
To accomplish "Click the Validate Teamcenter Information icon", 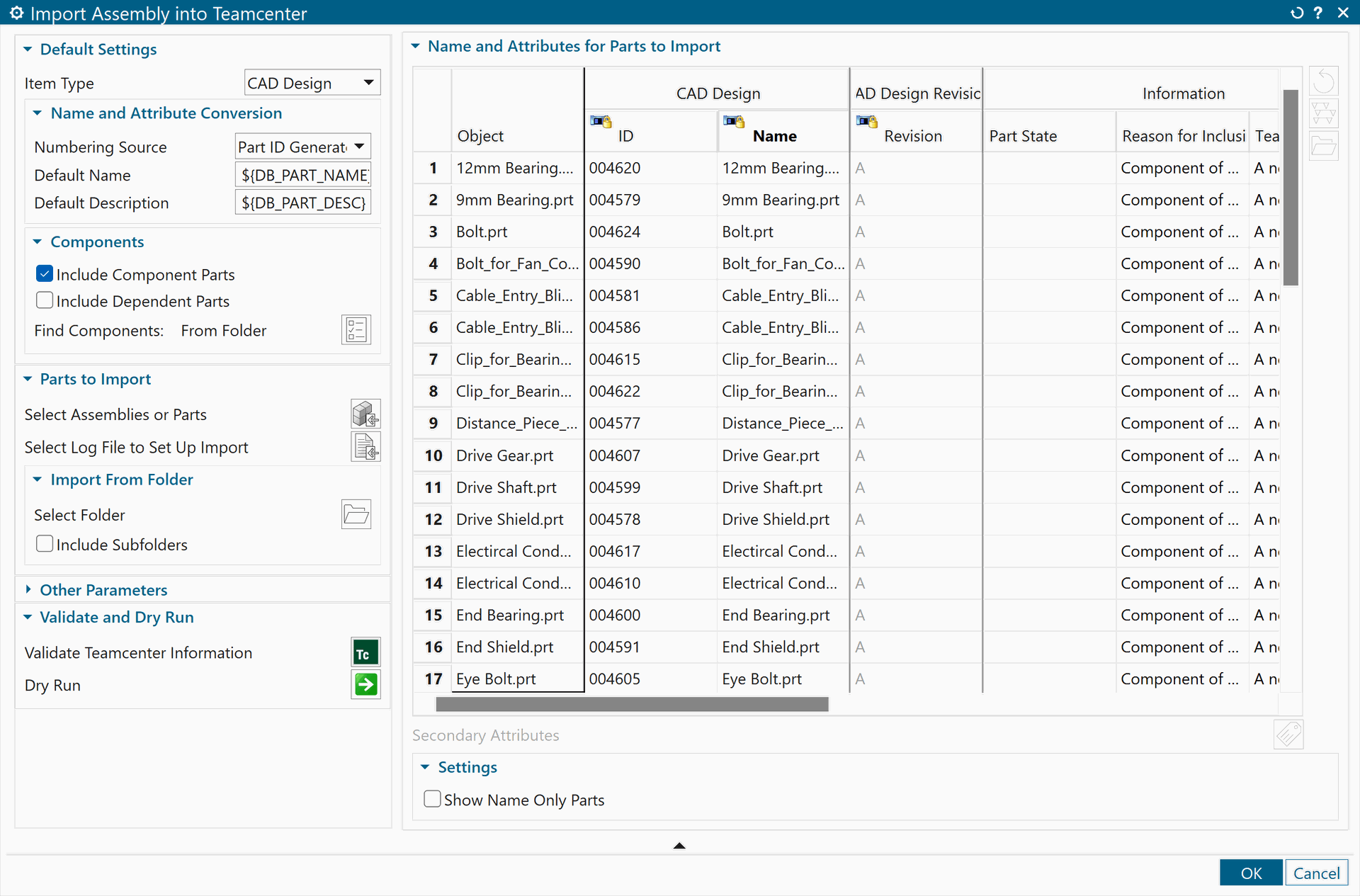I will coord(365,652).
